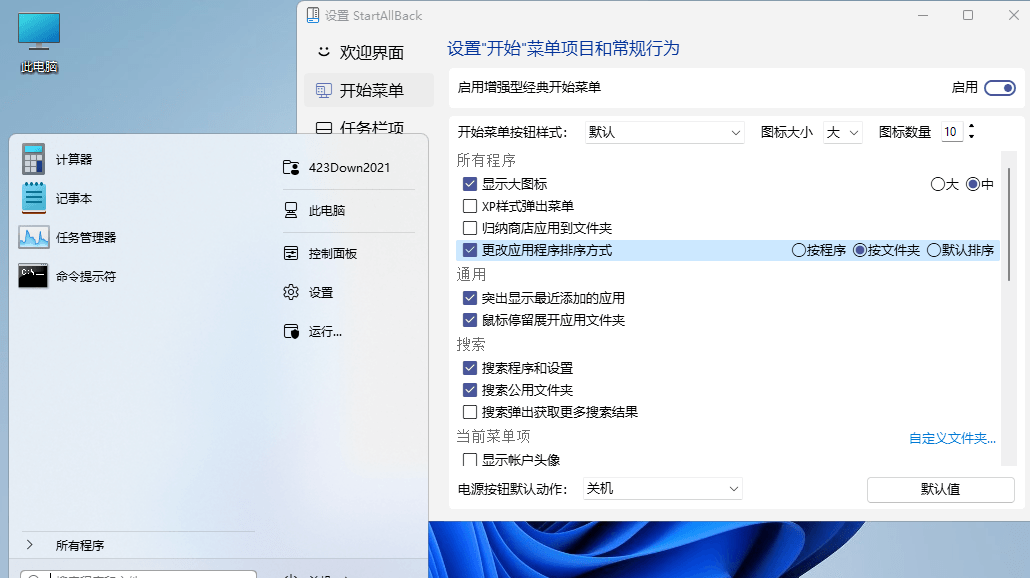Switch to 开始菜单 sidebar tab
This screenshot has width=1030, height=578.
(369, 90)
